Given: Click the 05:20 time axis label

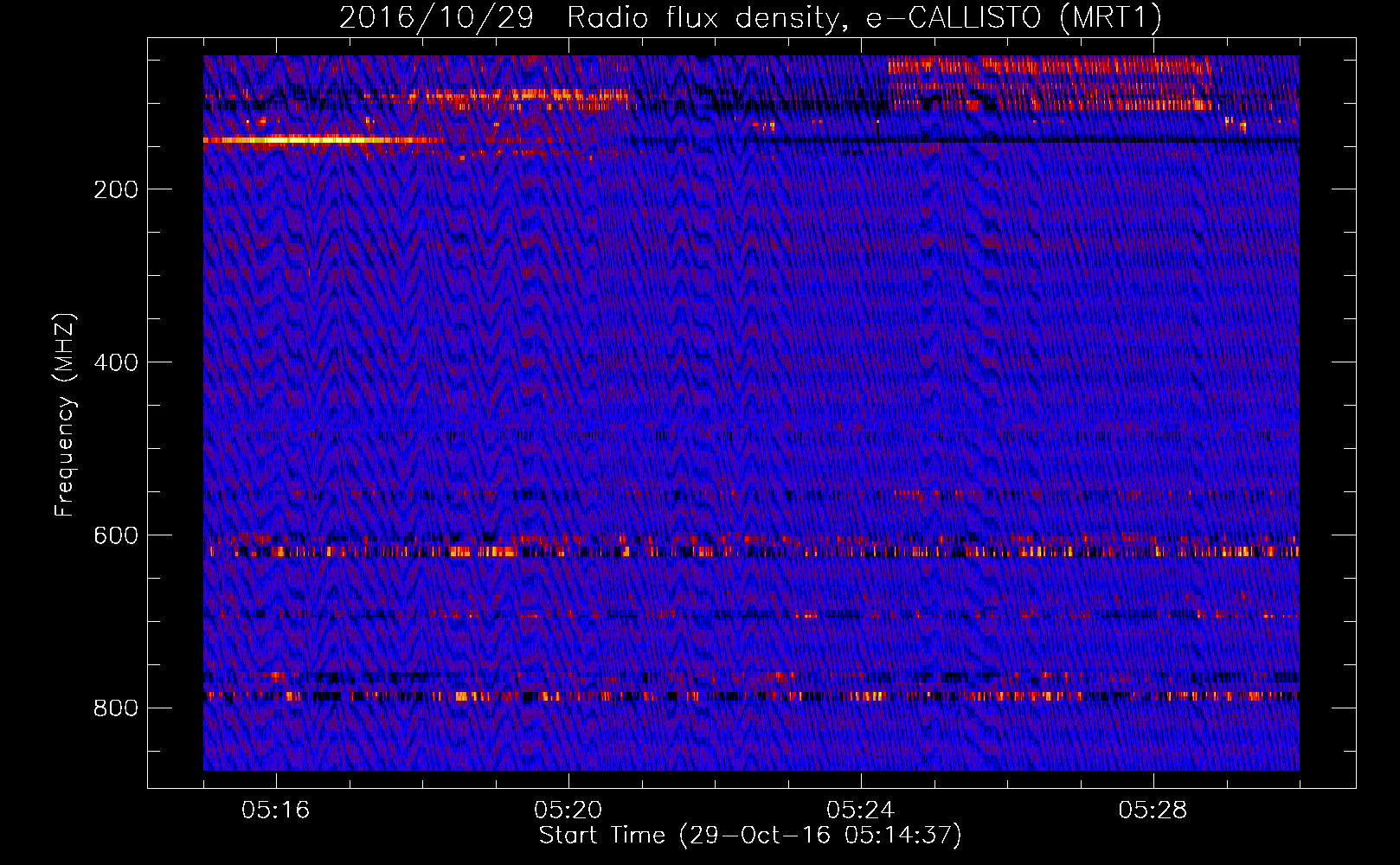Looking at the screenshot, I should tap(568, 811).
